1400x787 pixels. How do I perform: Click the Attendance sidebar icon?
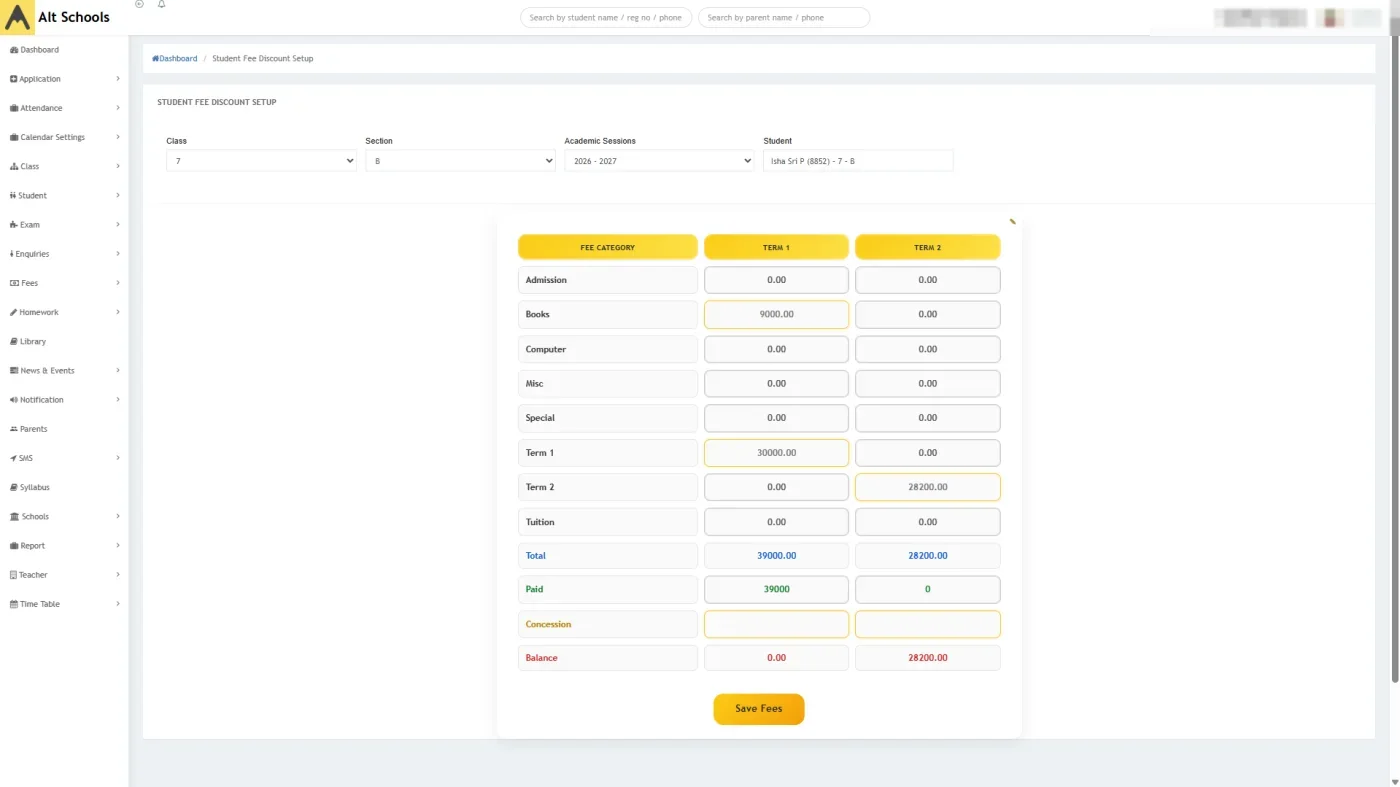(14, 108)
